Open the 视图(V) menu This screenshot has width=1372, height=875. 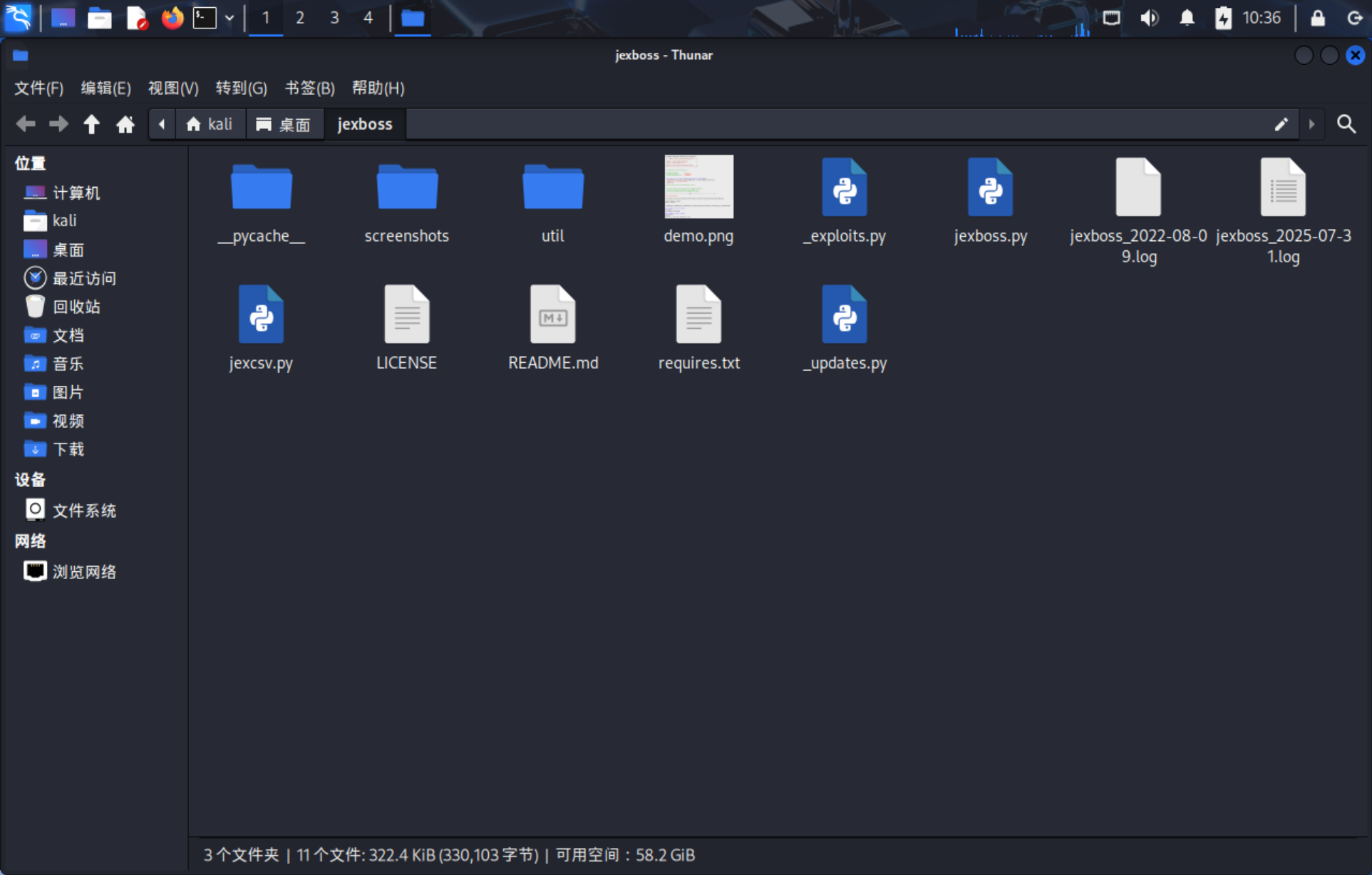[x=173, y=88]
